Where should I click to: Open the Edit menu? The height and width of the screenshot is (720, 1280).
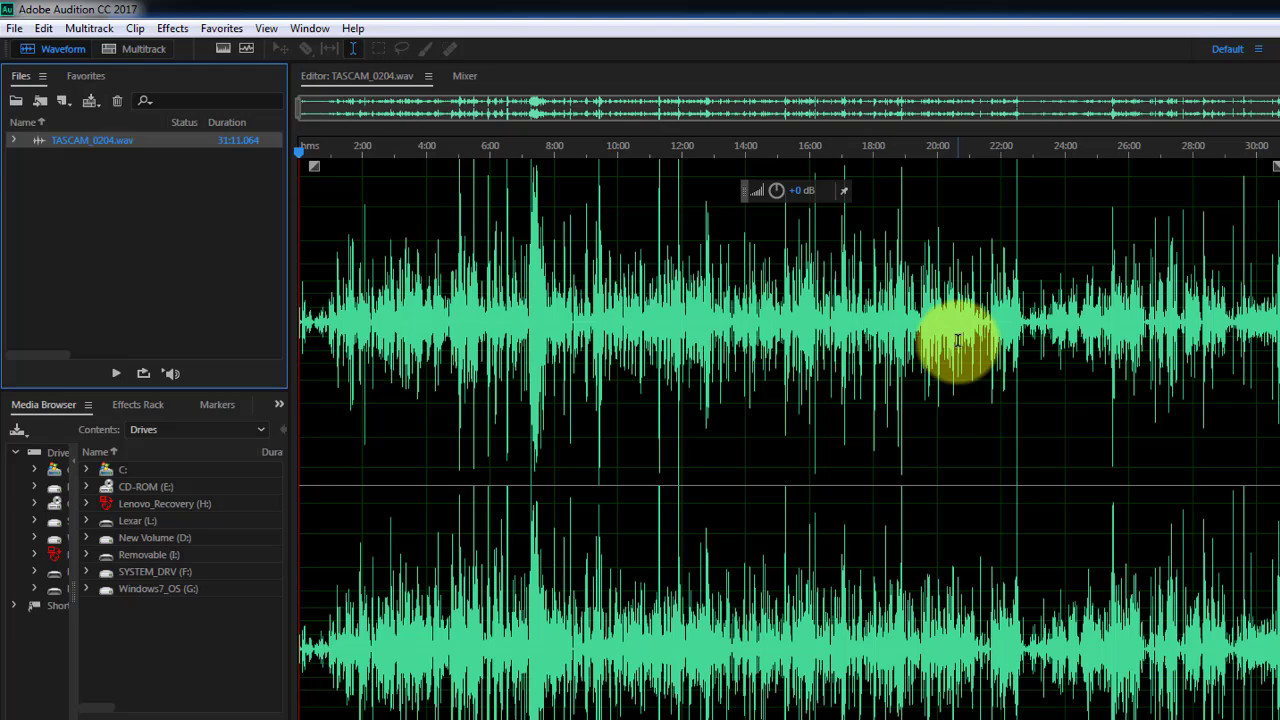[x=44, y=29]
